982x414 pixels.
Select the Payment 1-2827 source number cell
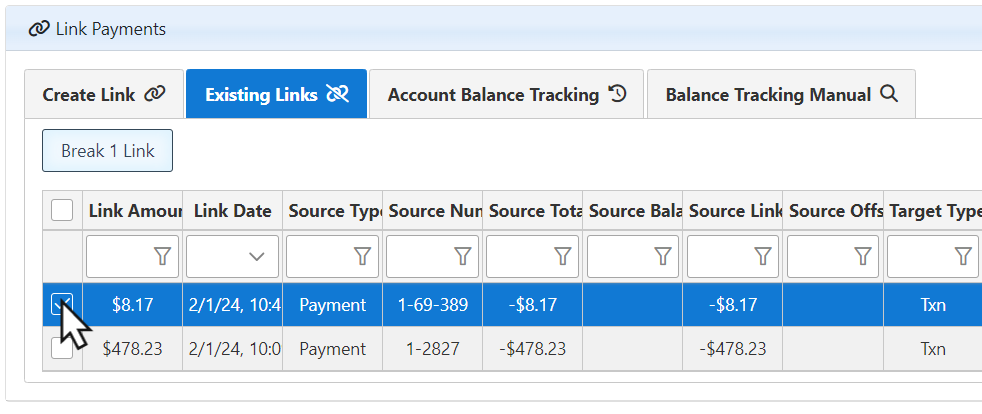pyautogui.click(x=432, y=349)
